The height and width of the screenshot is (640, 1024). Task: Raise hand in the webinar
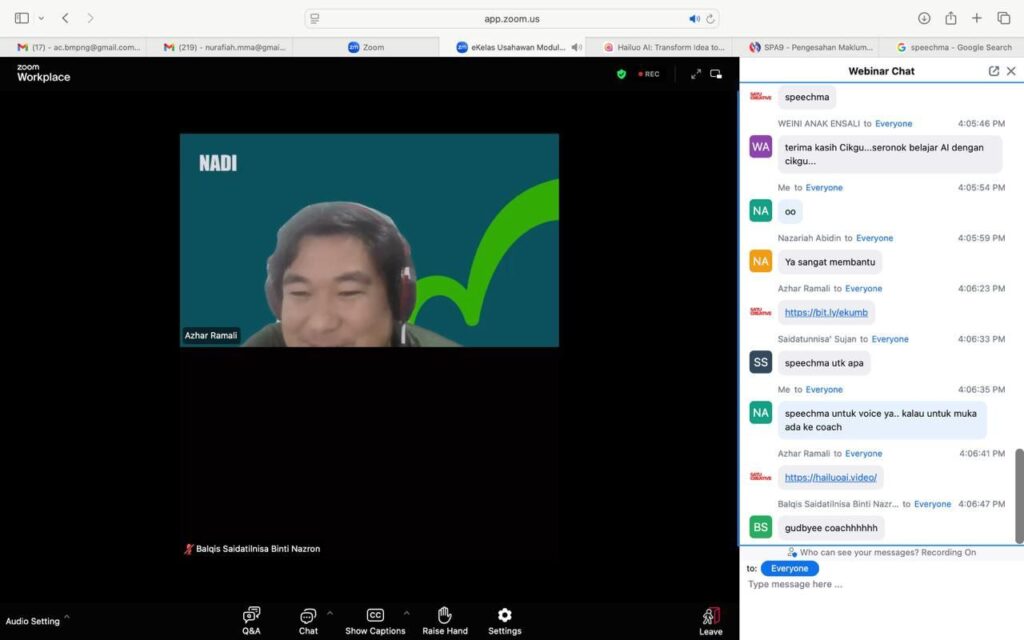click(445, 620)
